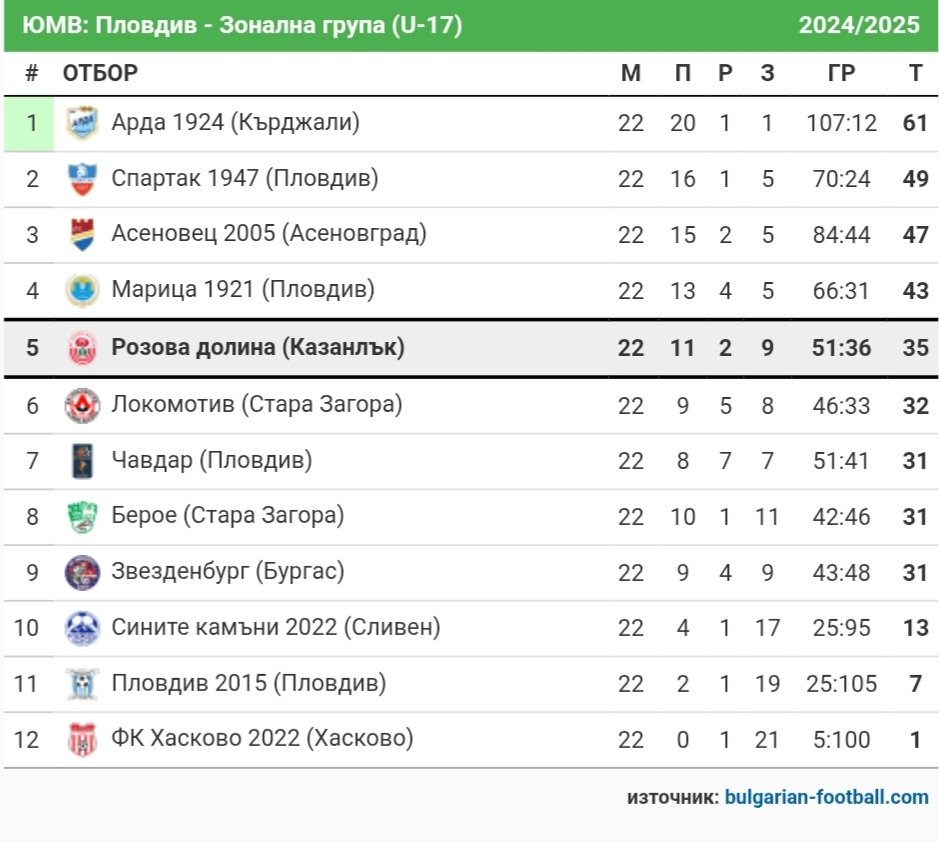Open team name Арда 1924 (Кърджали)
Image resolution: width=939 pixels, height=842 pixels.
(235, 122)
